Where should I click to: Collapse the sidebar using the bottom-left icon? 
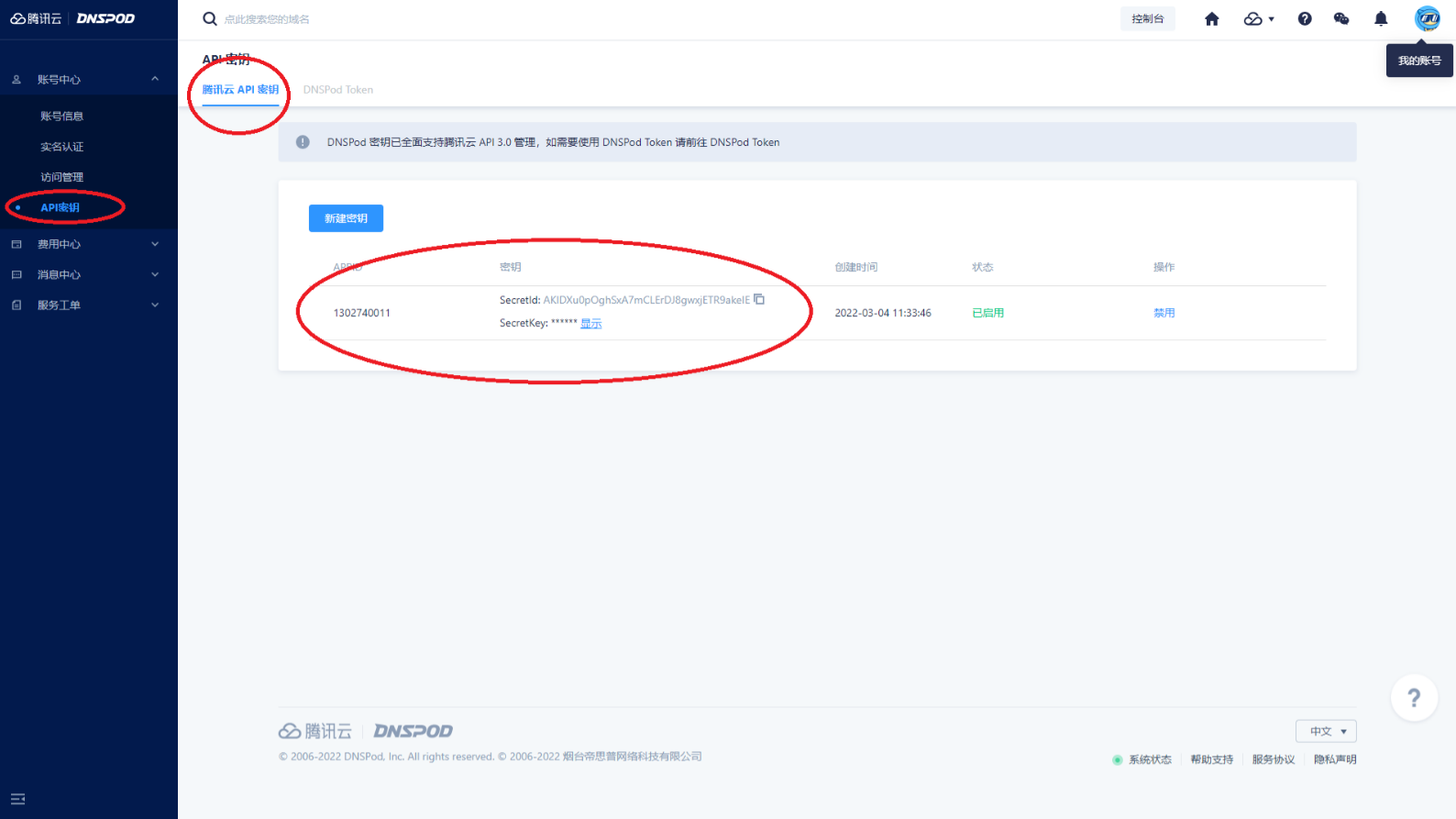tap(17, 799)
